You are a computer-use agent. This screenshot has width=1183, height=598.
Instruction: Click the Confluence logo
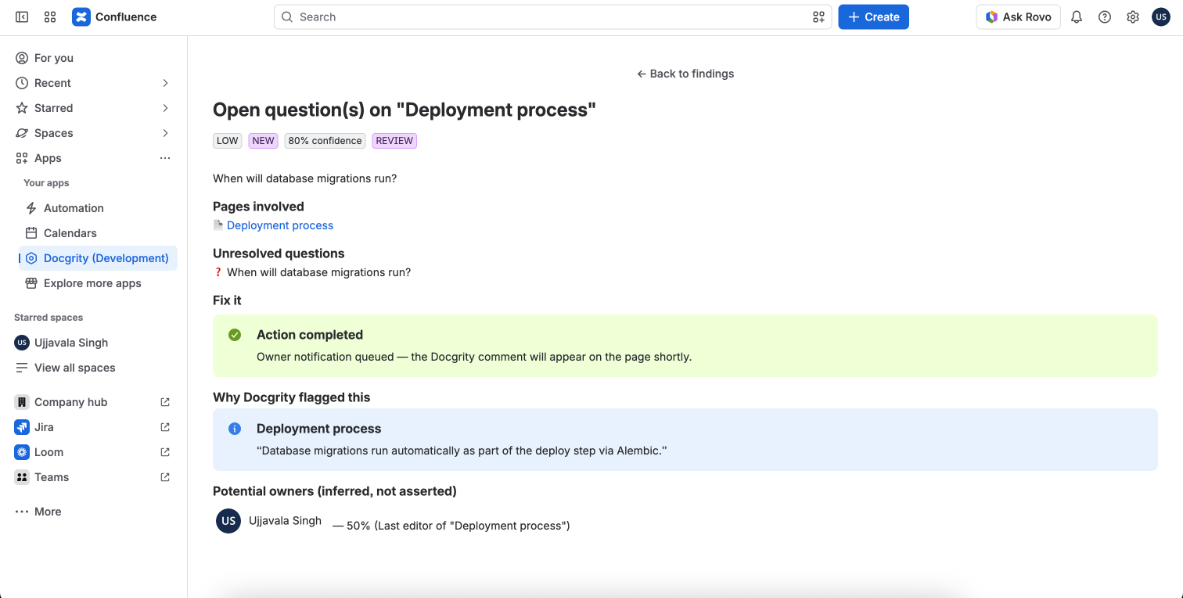[115, 17]
